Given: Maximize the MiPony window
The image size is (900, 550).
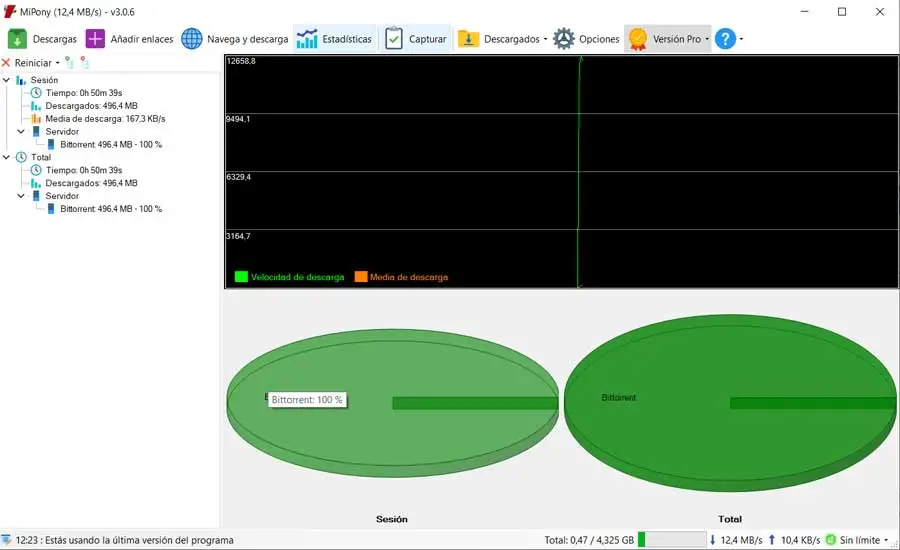Looking at the screenshot, I should 841,11.
